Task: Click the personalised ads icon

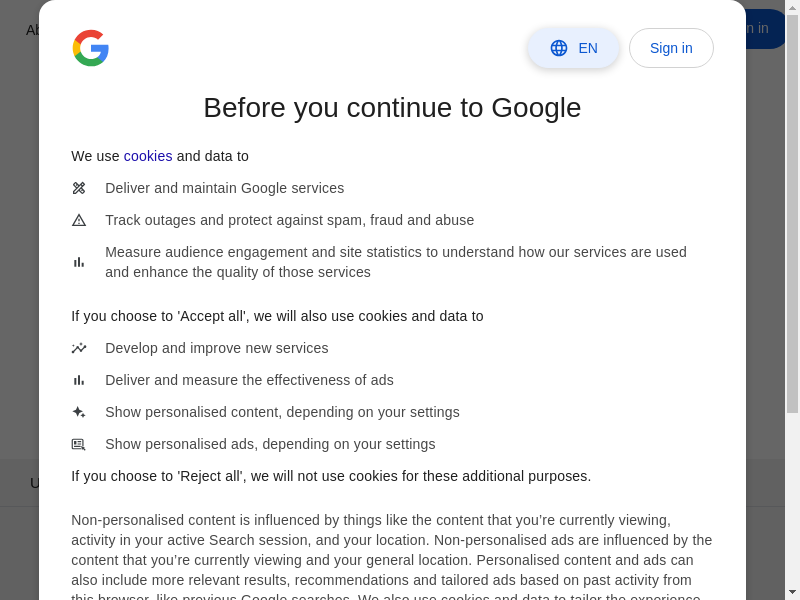Action: tap(79, 444)
